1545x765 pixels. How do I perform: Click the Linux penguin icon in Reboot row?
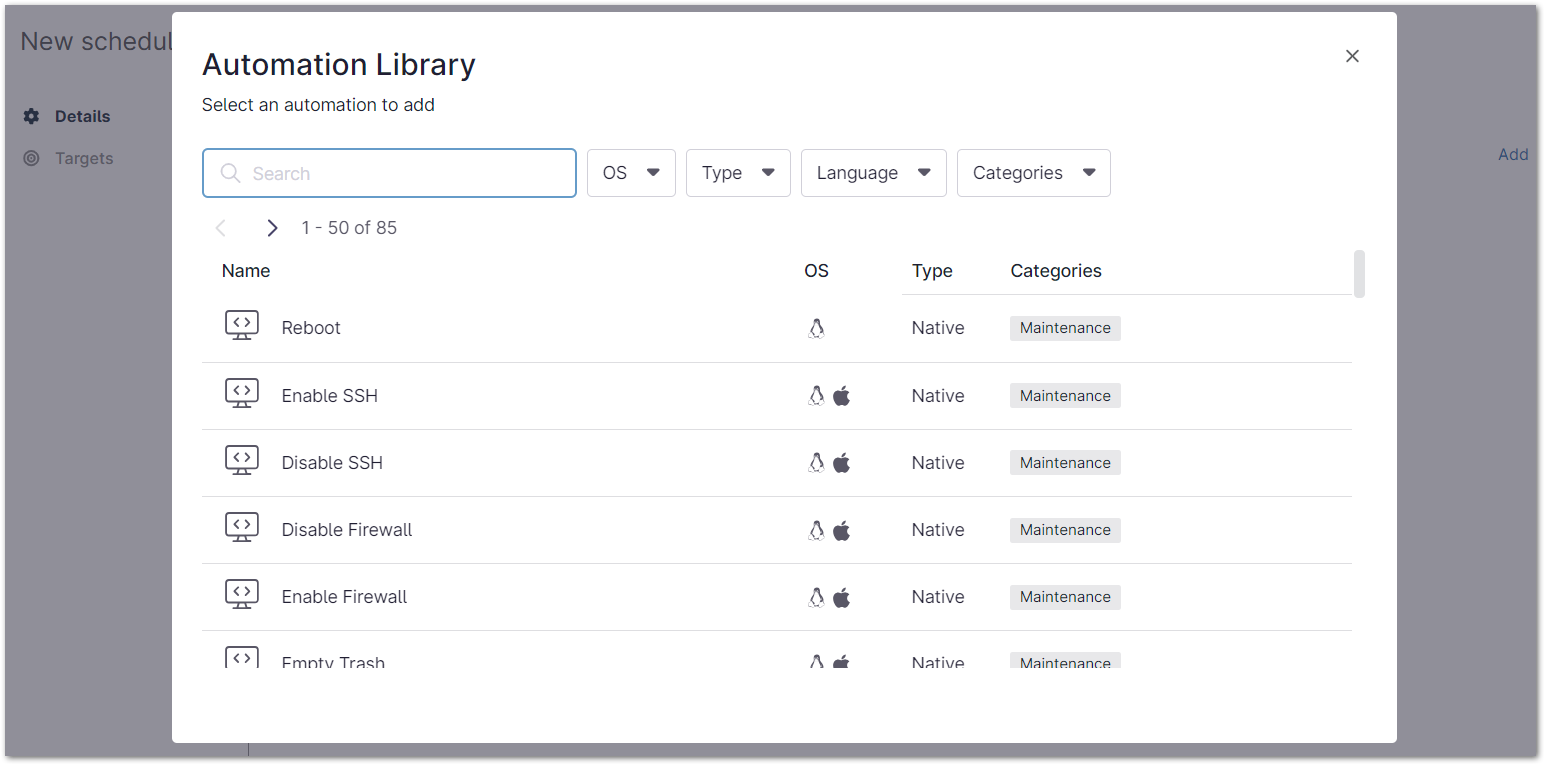(x=816, y=328)
